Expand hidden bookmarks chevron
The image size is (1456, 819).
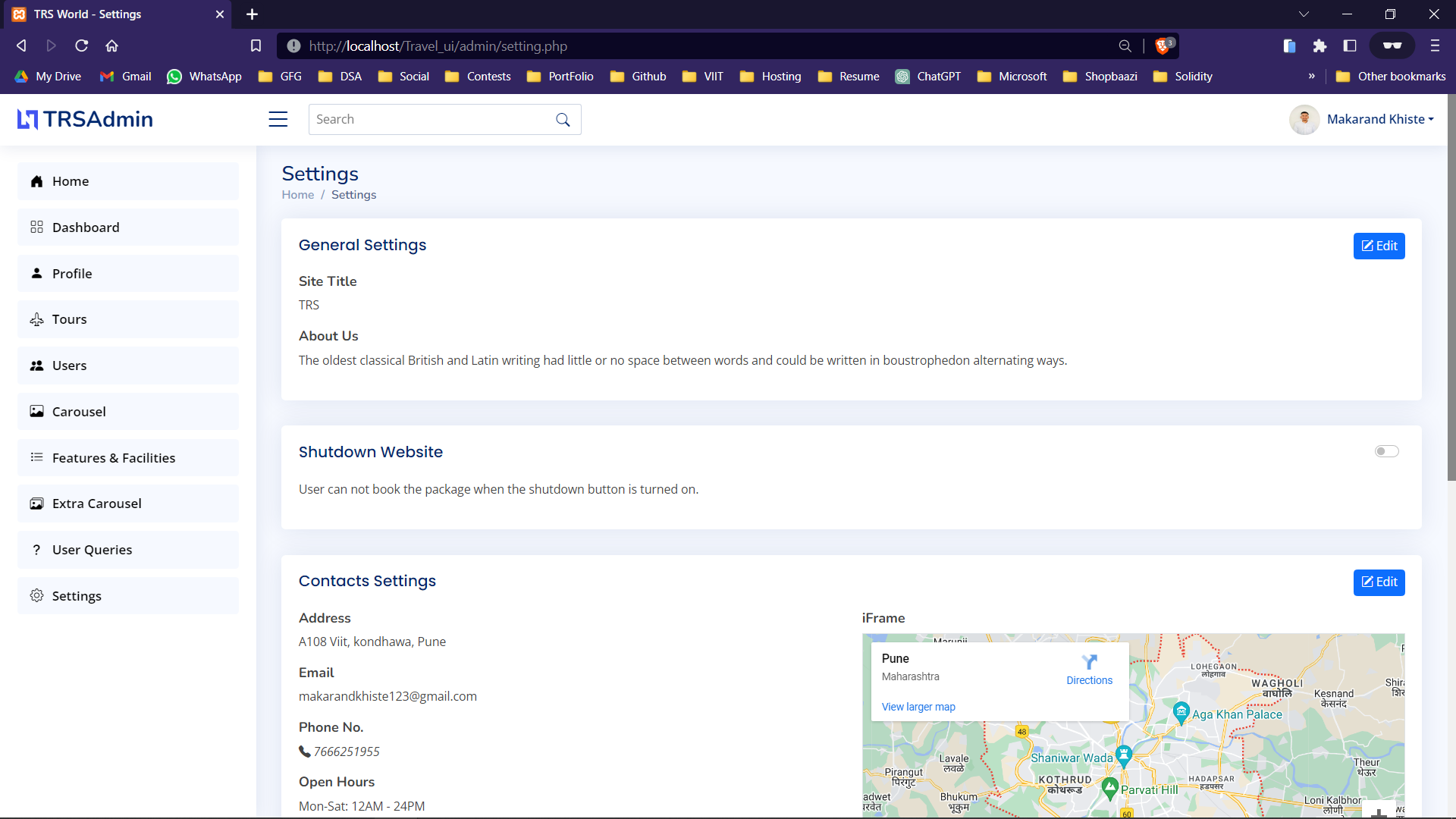(x=1311, y=77)
